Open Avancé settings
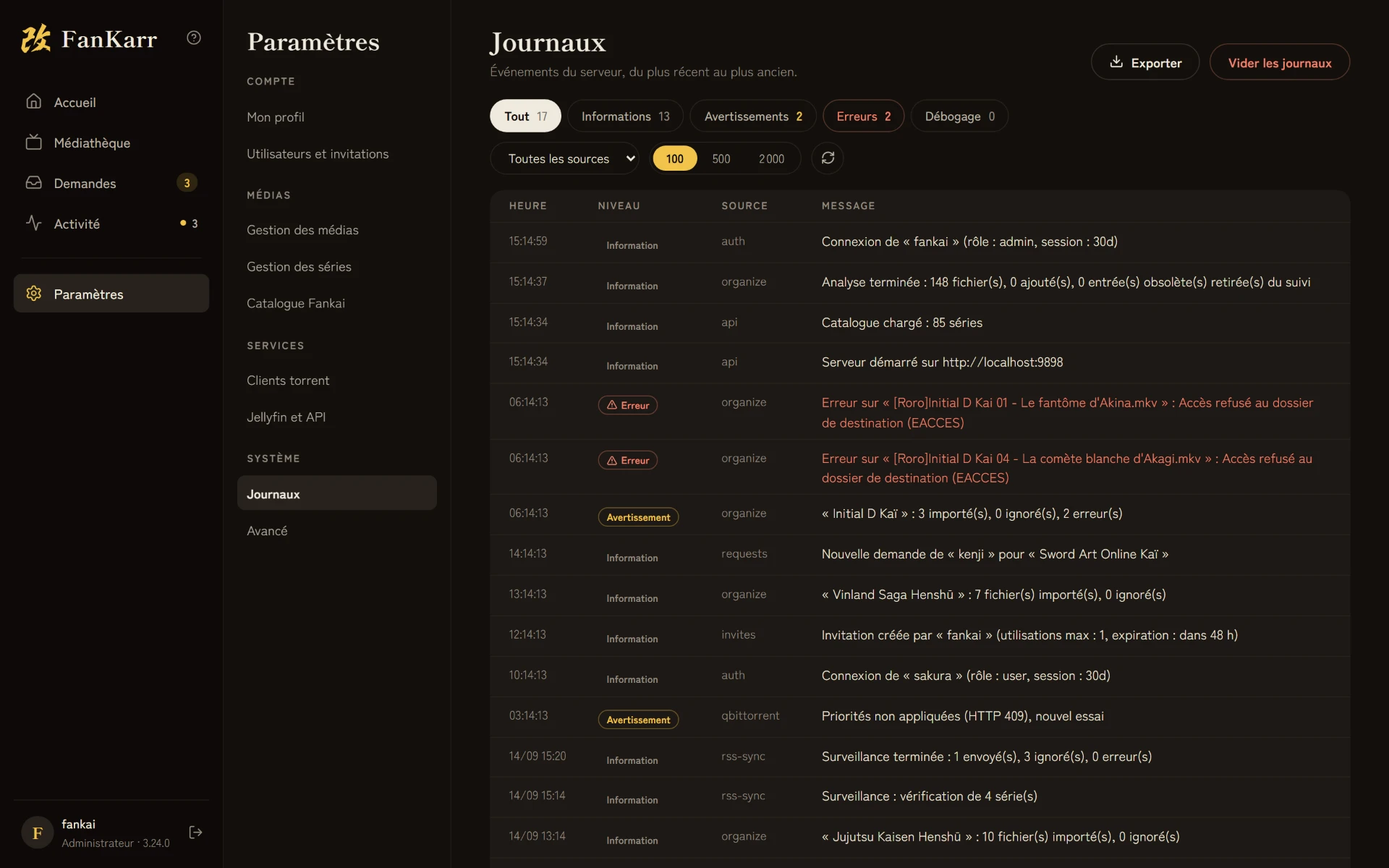Screen dimensions: 1389x868 click(336, 530)
